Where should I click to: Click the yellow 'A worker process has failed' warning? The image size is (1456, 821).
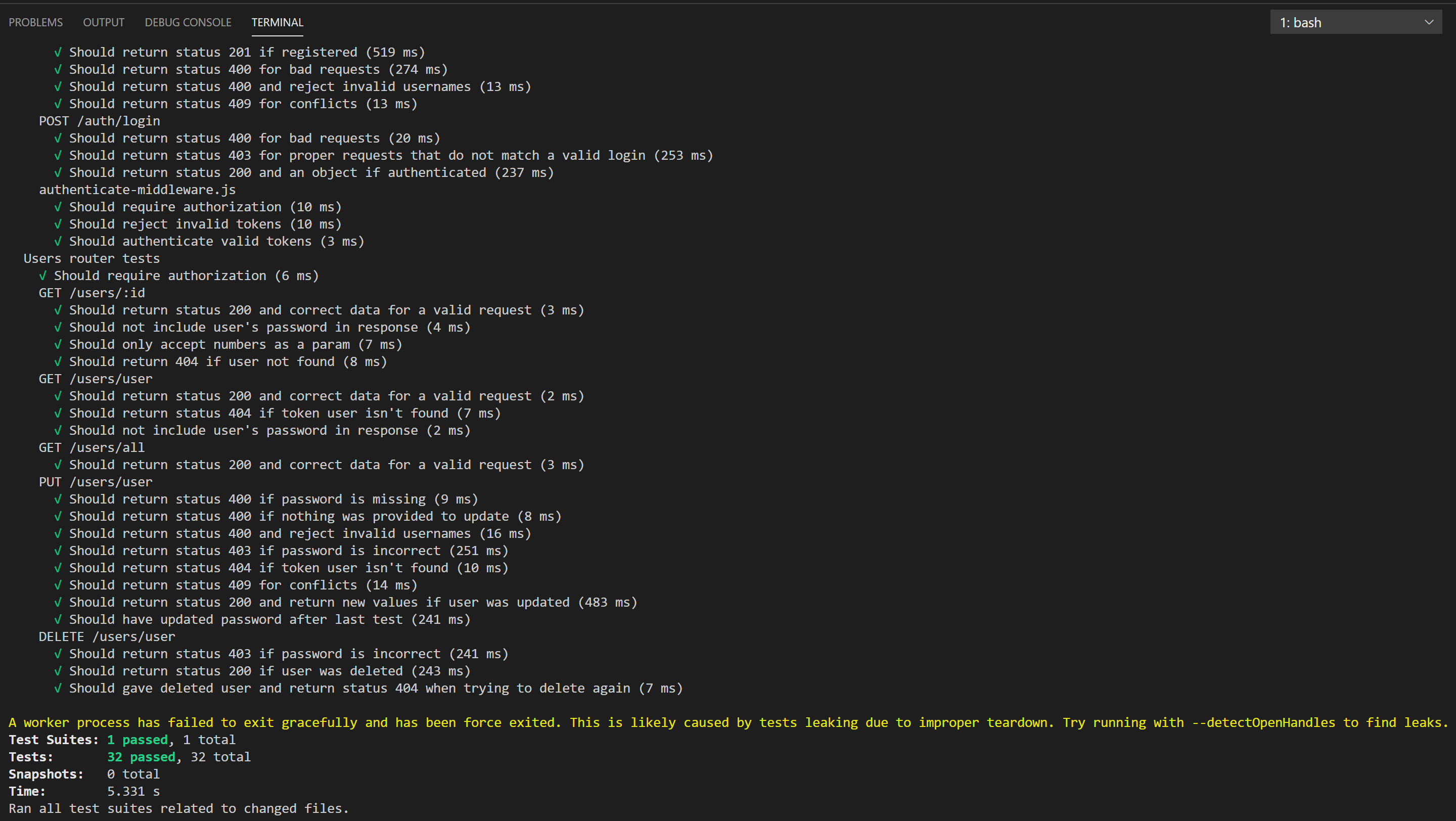pyautogui.click(x=728, y=723)
